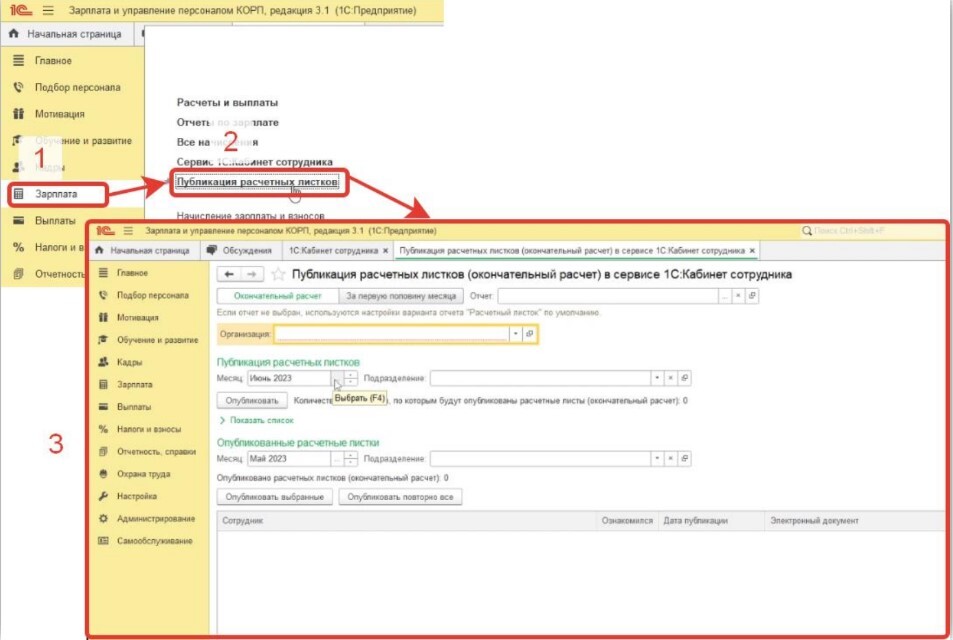
Task: Click Главное icon in front window sidebar
Action: [x=103, y=273]
